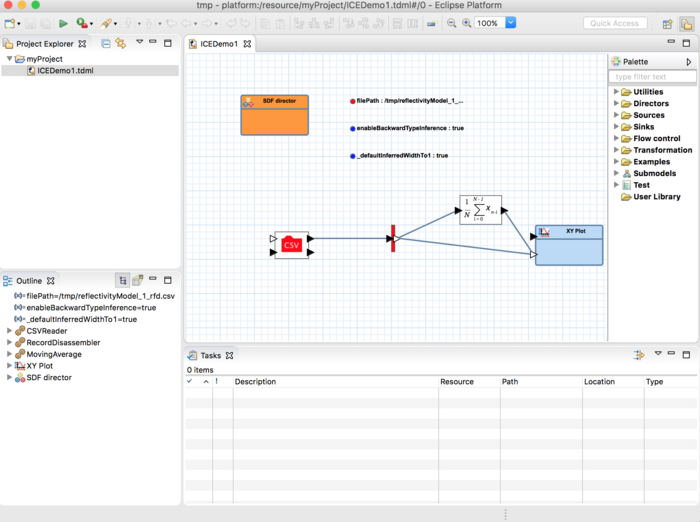Select the Outline view tab
The image size is (700, 522).
coord(29,281)
